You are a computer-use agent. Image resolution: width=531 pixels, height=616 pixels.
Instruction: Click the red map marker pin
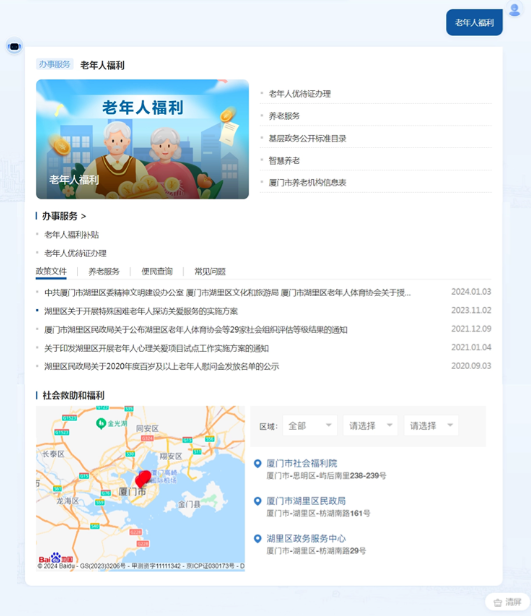pyautogui.click(x=143, y=478)
